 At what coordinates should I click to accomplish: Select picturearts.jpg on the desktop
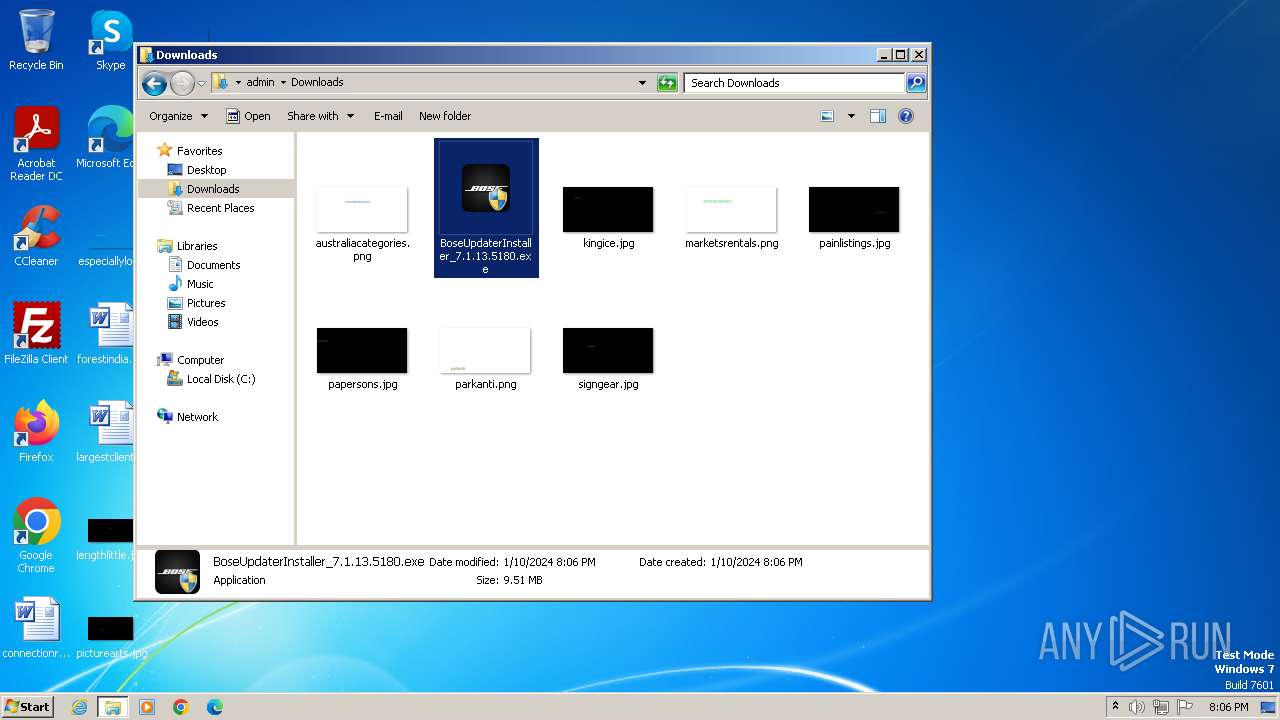[110, 636]
